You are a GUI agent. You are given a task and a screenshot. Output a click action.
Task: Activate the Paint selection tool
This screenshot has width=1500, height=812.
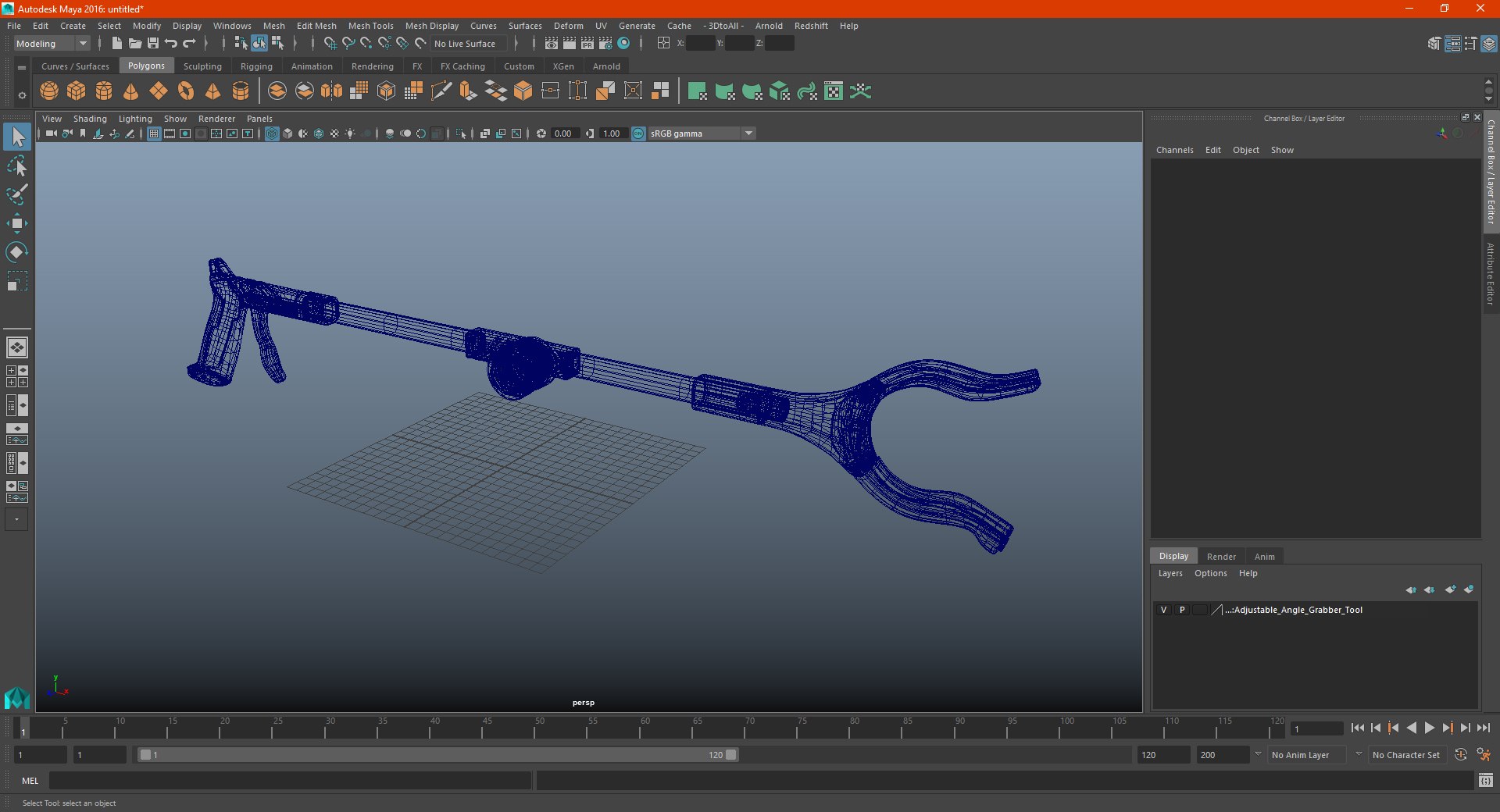pos(17,194)
